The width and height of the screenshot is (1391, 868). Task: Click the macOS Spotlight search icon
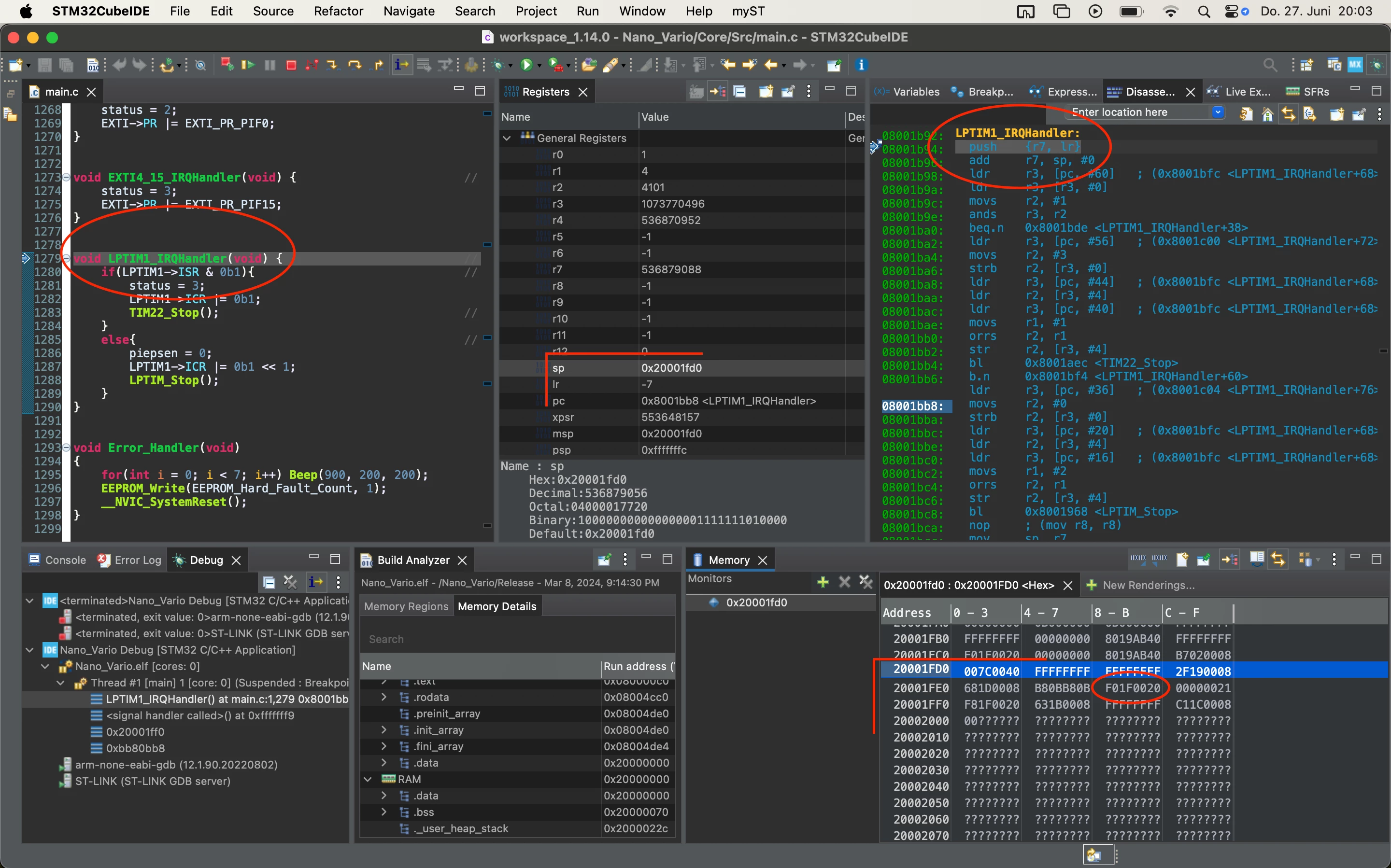coord(1204,11)
